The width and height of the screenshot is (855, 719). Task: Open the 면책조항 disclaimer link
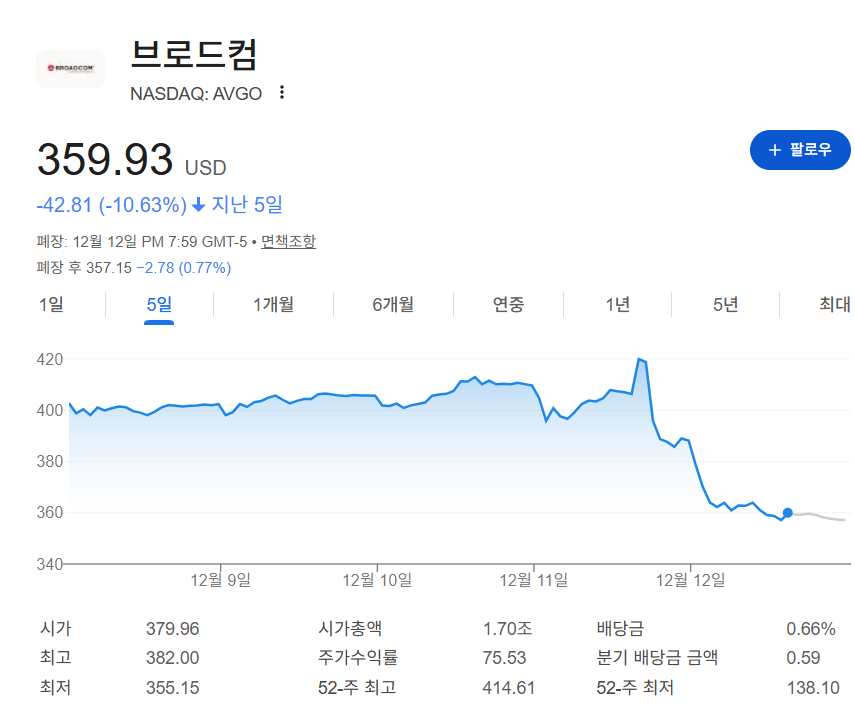tap(288, 241)
